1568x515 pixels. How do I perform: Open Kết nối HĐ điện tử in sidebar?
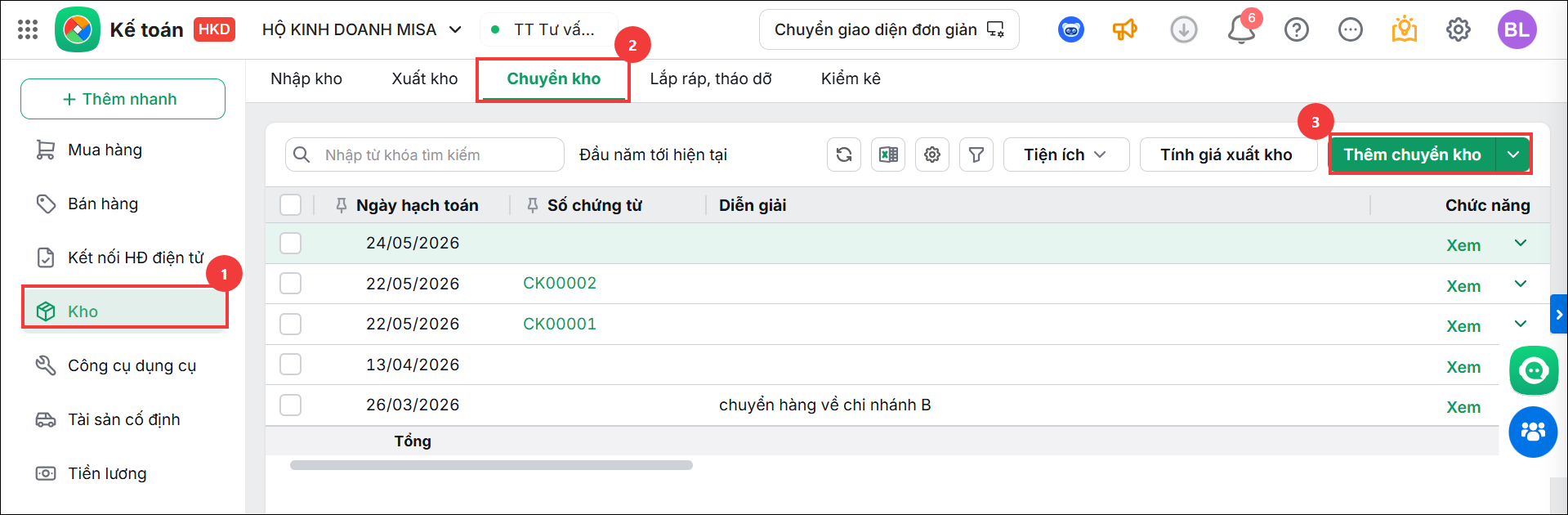pyautogui.click(x=136, y=258)
